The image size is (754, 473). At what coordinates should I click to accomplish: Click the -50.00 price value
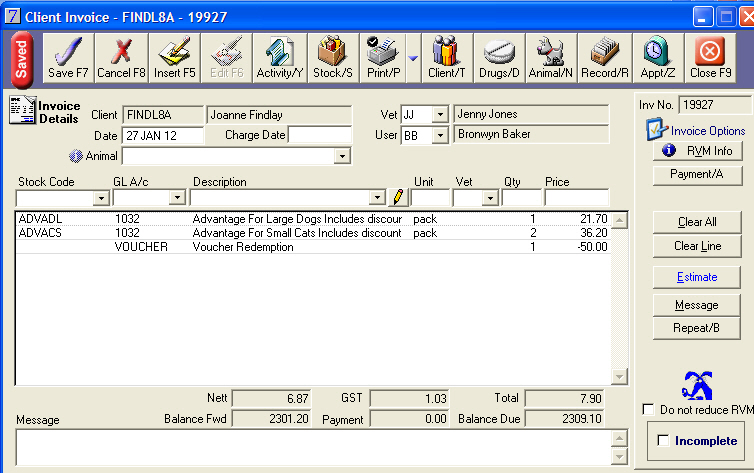592,247
